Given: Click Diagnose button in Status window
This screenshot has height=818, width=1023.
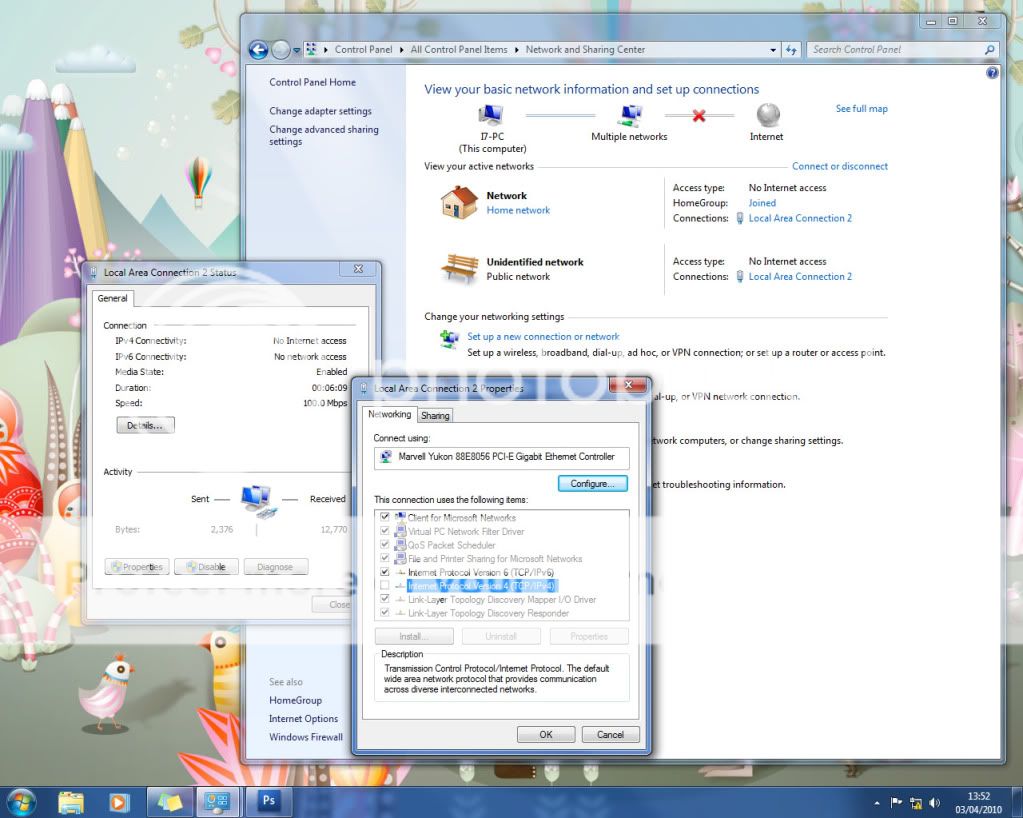Looking at the screenshot, I should pos(275,567).
